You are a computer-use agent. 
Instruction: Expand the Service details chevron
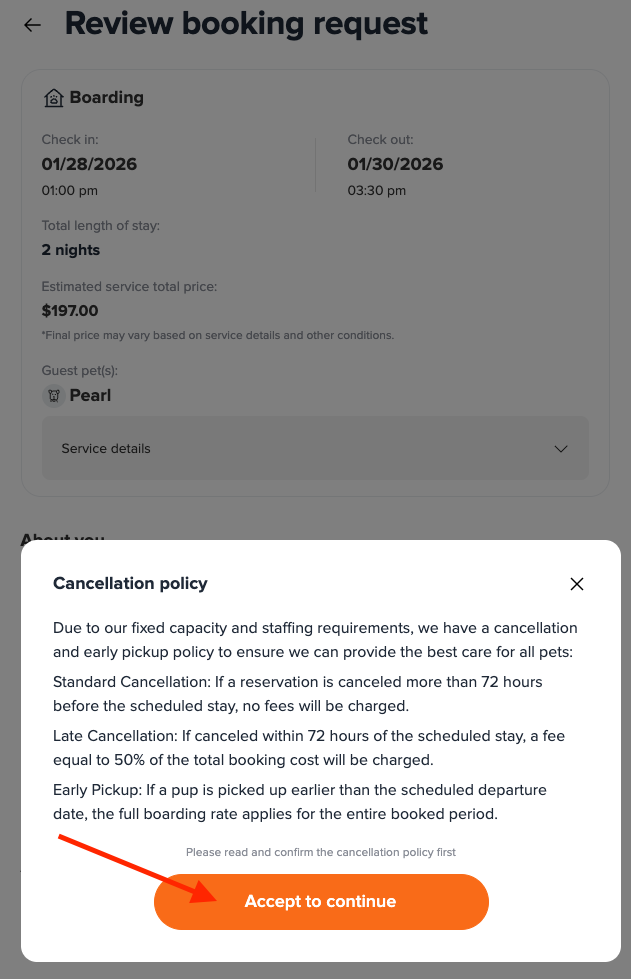(x=561, y=449)
